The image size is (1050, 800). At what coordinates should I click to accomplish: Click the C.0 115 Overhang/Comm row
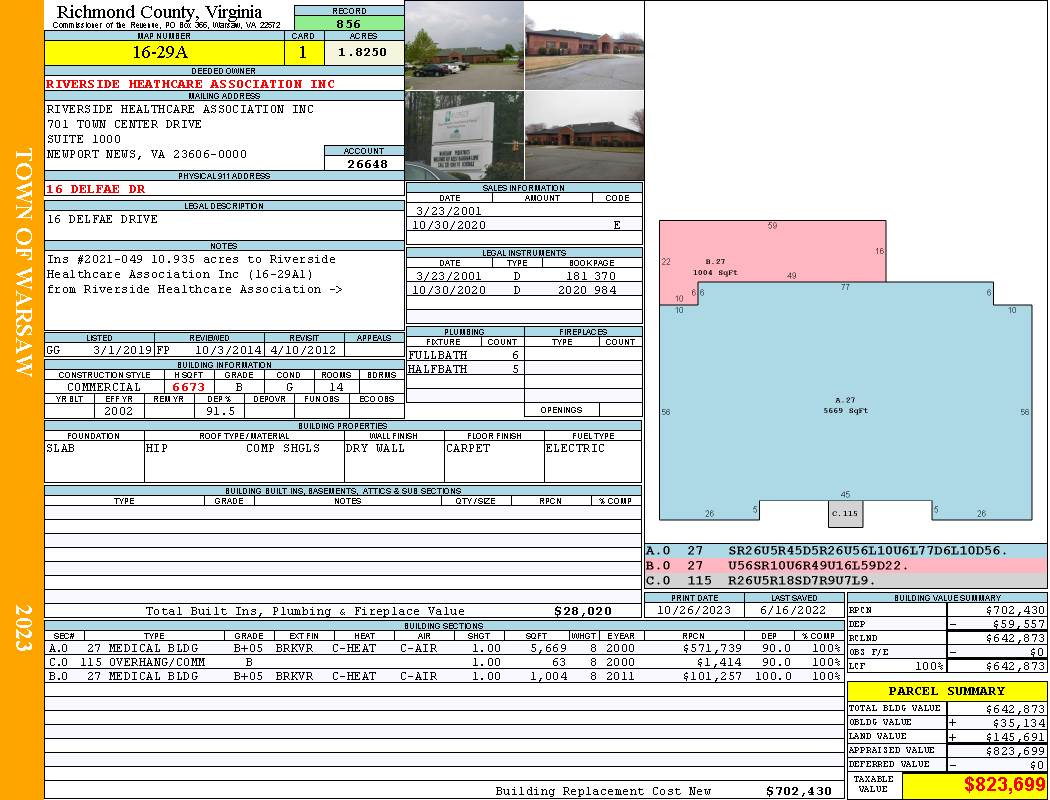(x=443, y=662)
